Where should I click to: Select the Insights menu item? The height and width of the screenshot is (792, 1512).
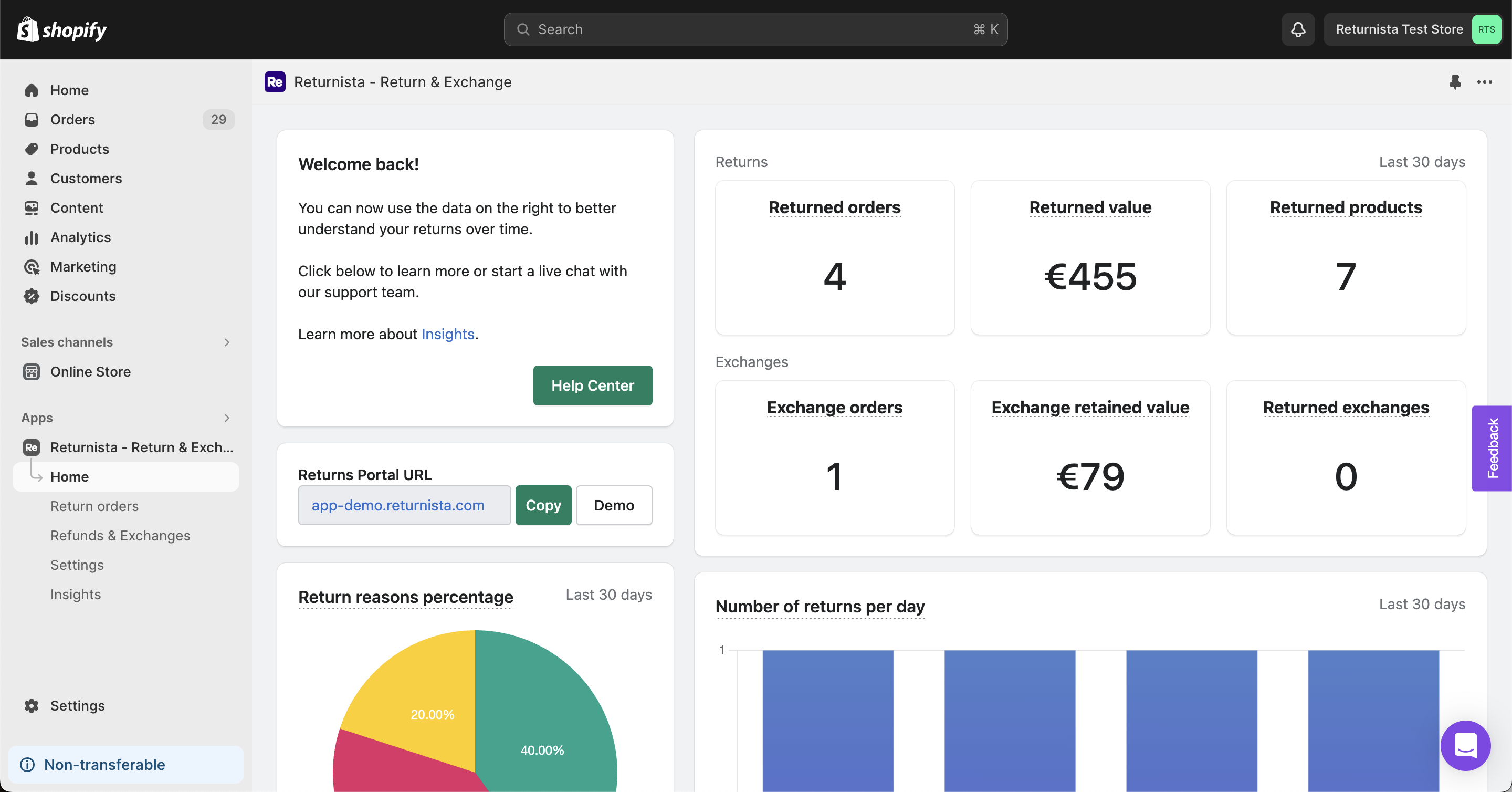[75, 593]
